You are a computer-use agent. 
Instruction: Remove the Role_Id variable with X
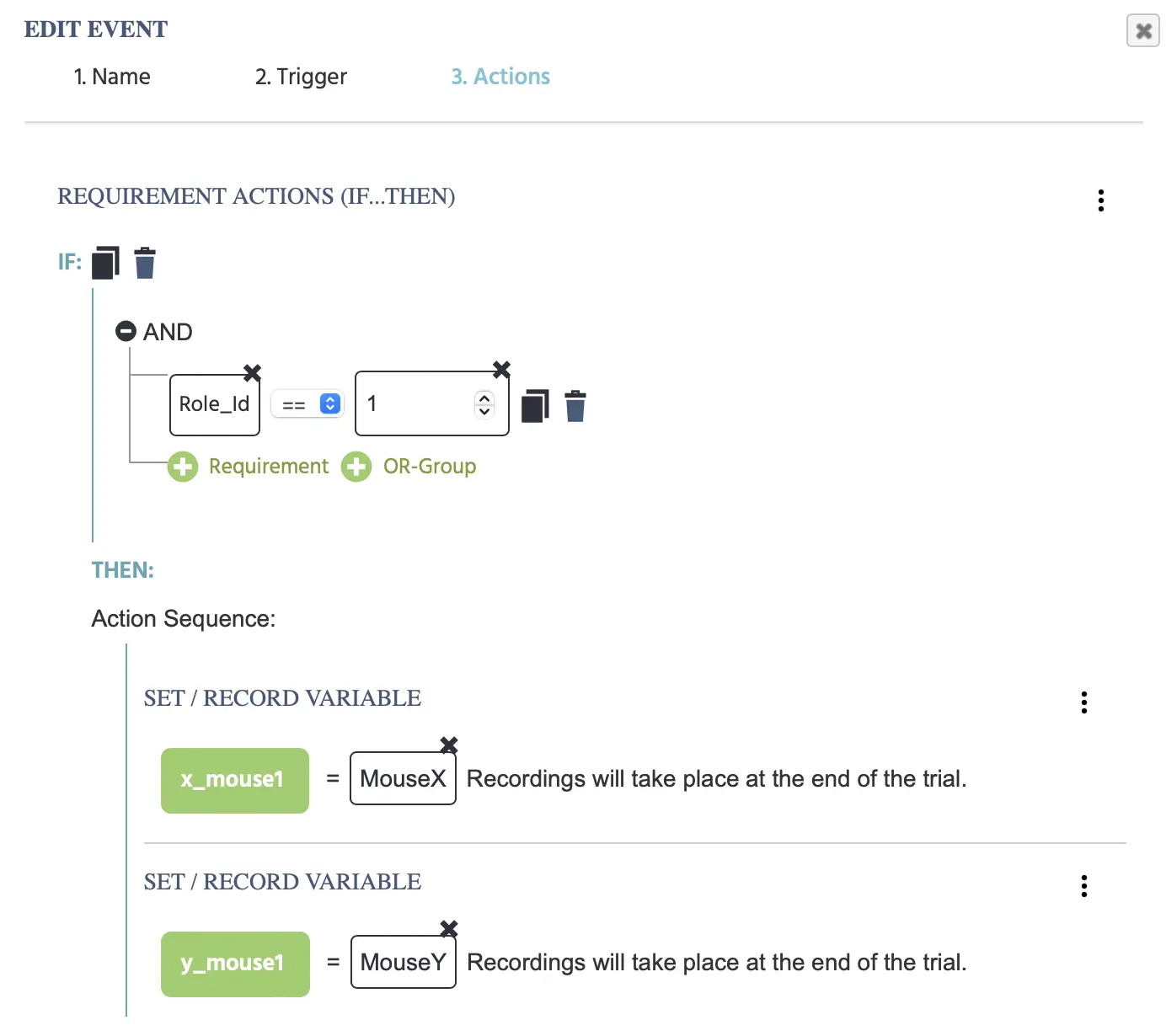pyautogui.click(x=252, y=372)
